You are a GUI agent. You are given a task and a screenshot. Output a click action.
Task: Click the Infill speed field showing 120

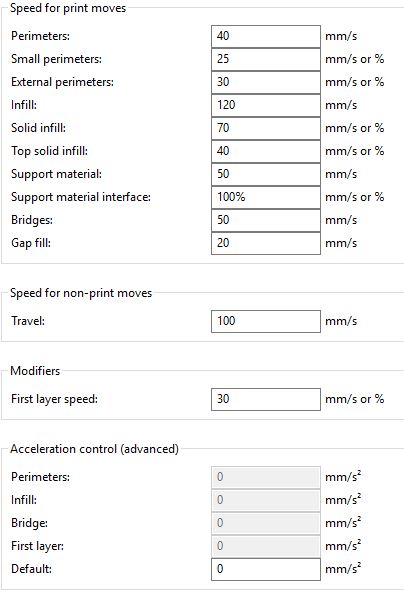[266, 105]
